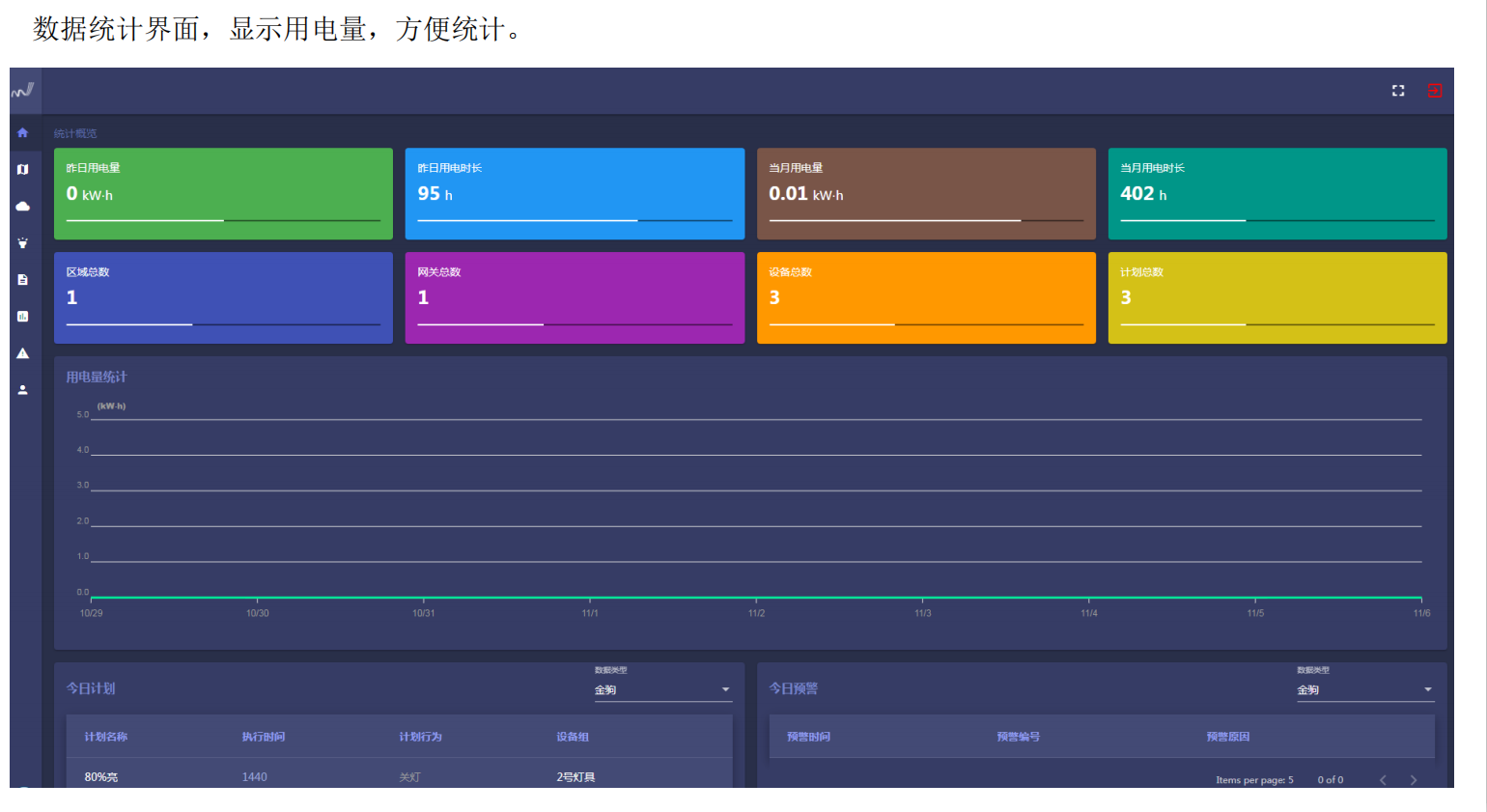Screen dimensions: 1487x812
Task: Click the 预警时间 column header
Action: [x=808, y=737]
